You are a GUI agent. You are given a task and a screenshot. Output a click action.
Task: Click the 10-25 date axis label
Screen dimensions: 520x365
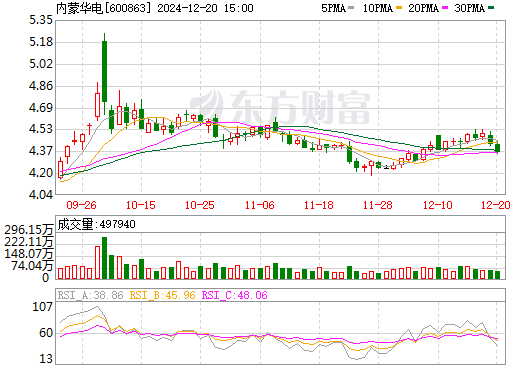(200, 205)
